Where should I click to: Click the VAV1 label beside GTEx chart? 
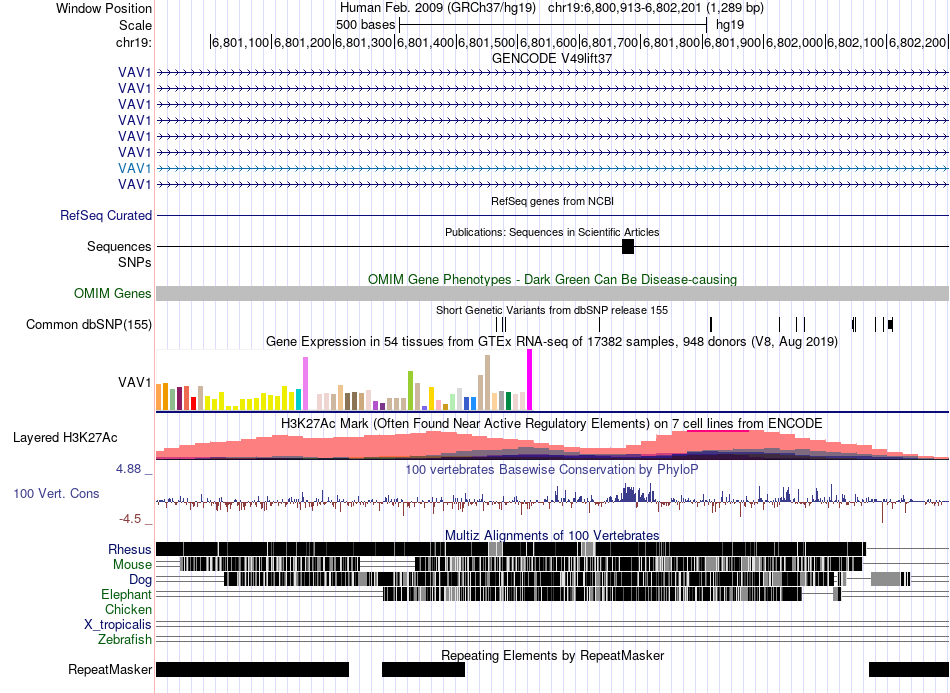135,382
